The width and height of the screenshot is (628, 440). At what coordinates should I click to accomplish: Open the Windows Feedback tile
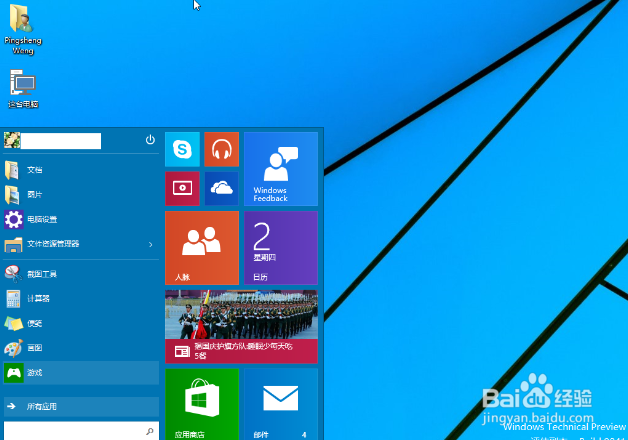pos(281,169)
